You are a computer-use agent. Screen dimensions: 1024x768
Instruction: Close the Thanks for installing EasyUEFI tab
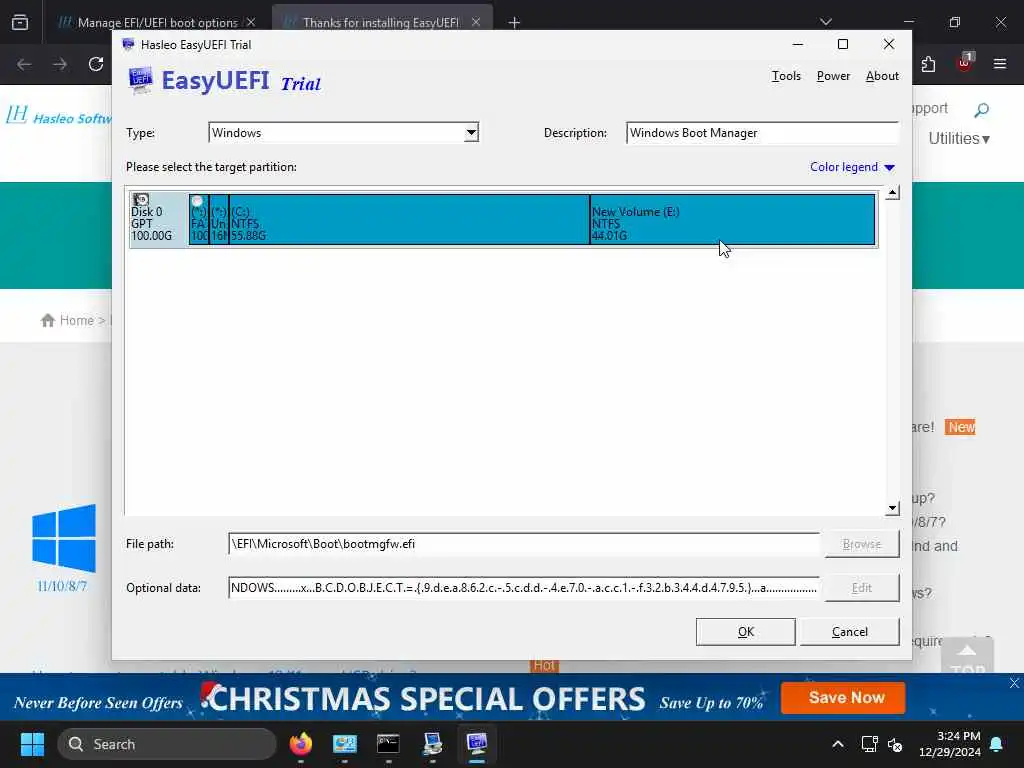point(476,22)
